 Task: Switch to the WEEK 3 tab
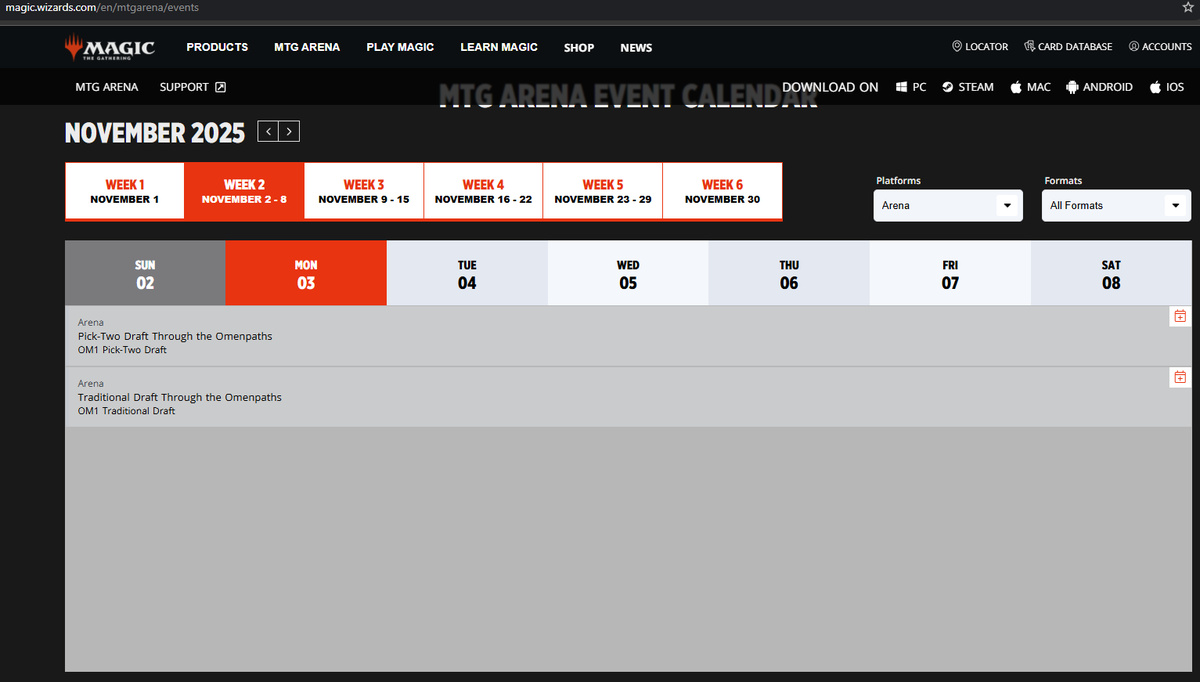pos(363,190)
